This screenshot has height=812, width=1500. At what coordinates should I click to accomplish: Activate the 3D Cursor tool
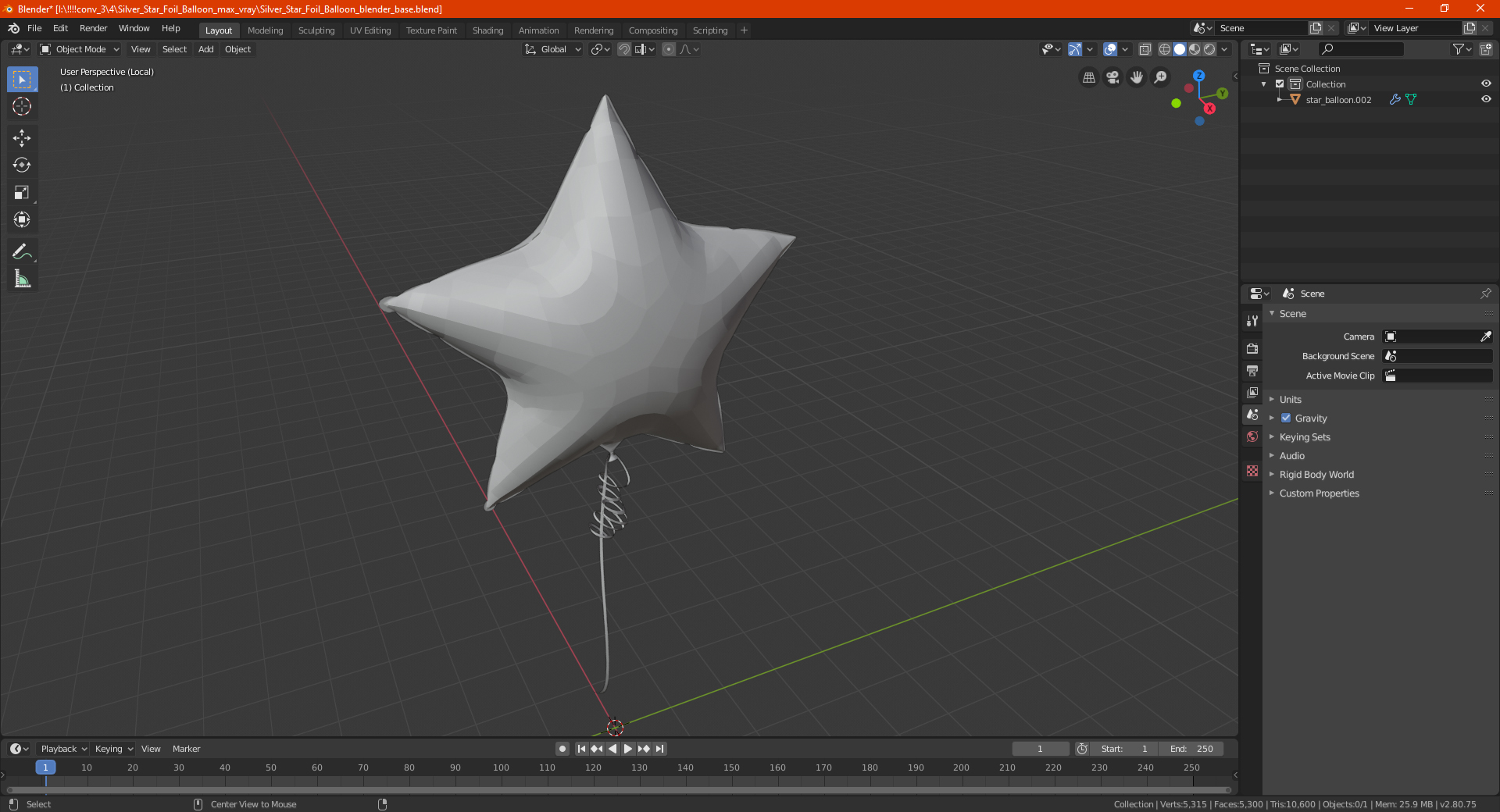(22, 106)
